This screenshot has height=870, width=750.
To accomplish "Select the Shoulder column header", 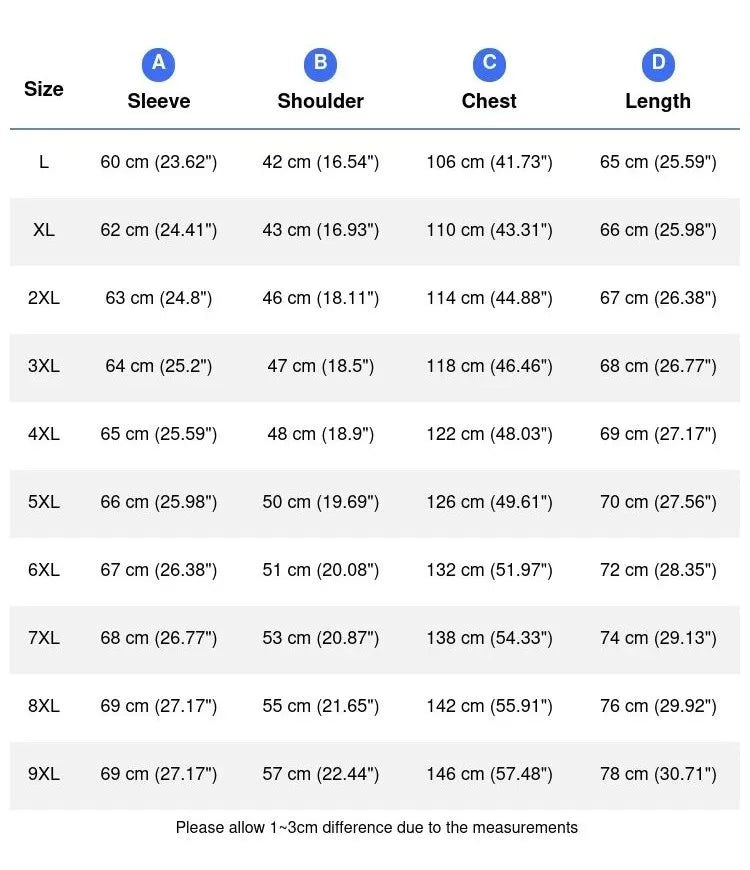I will tap(321, 101).
